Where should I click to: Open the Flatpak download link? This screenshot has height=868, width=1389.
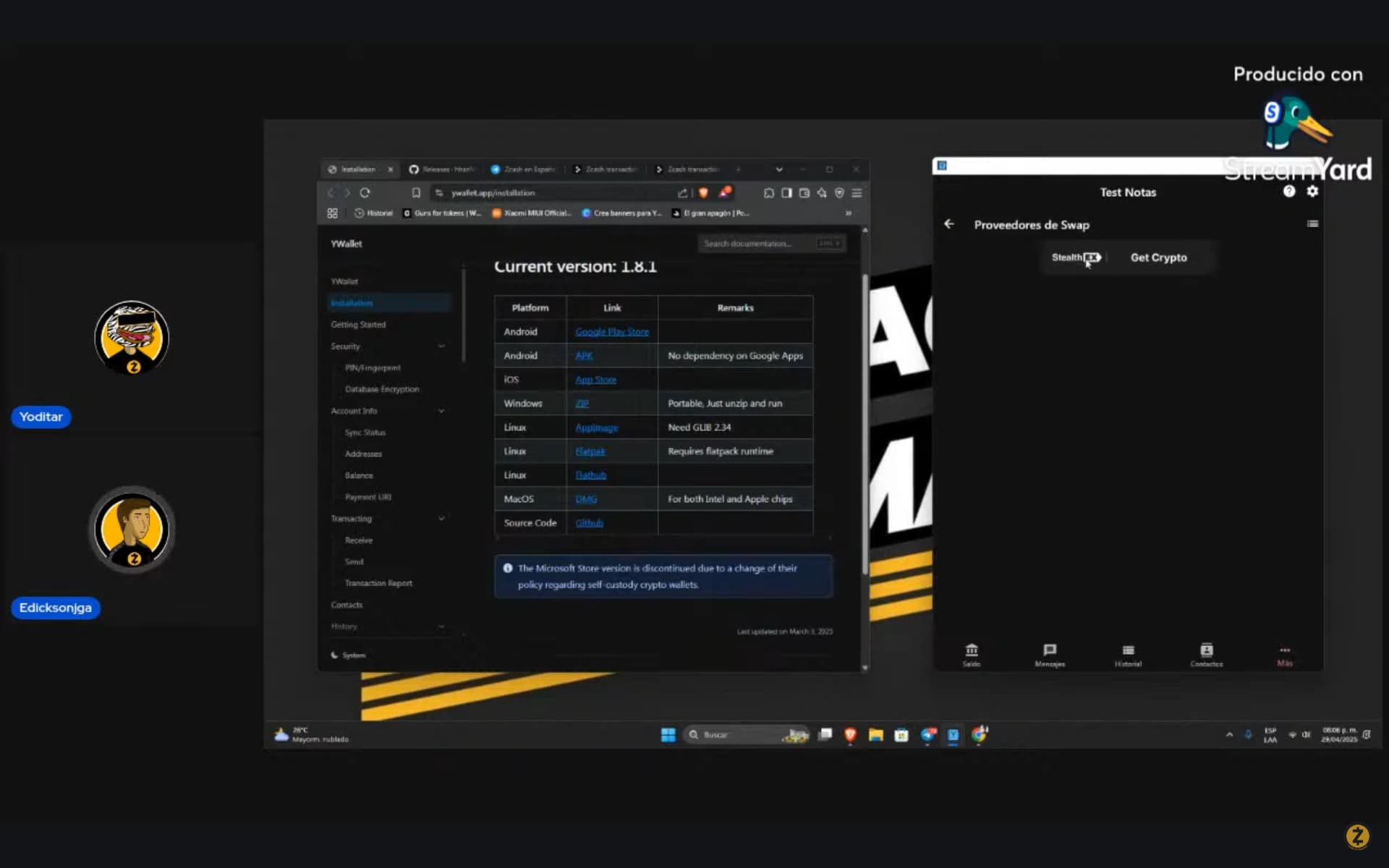click(590, 451)
